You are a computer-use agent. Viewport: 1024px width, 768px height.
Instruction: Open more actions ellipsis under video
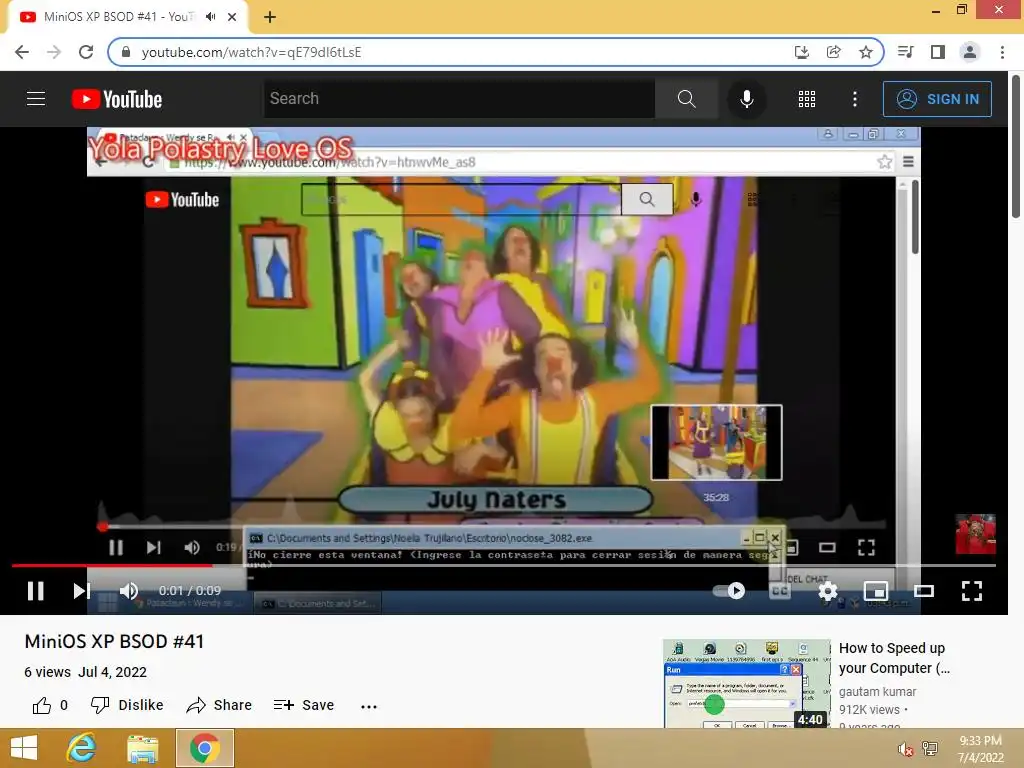pos(369,706)
